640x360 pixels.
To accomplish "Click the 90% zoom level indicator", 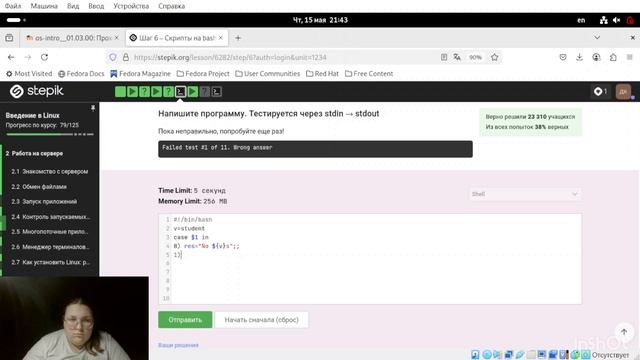I will (x=475, y=57).
